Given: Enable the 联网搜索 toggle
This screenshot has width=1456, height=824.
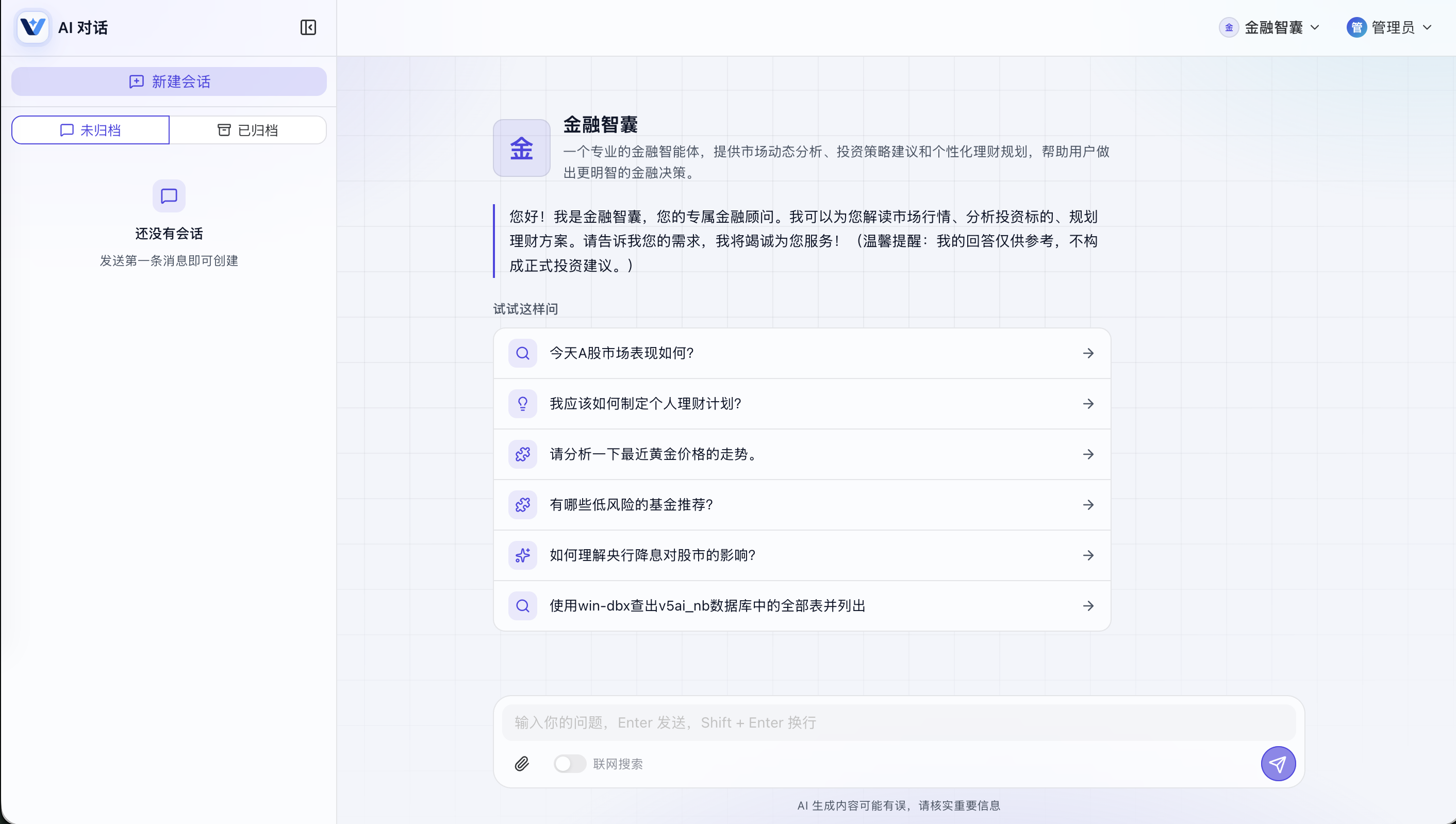Looking at the screenshot, I should pos(569,764).
